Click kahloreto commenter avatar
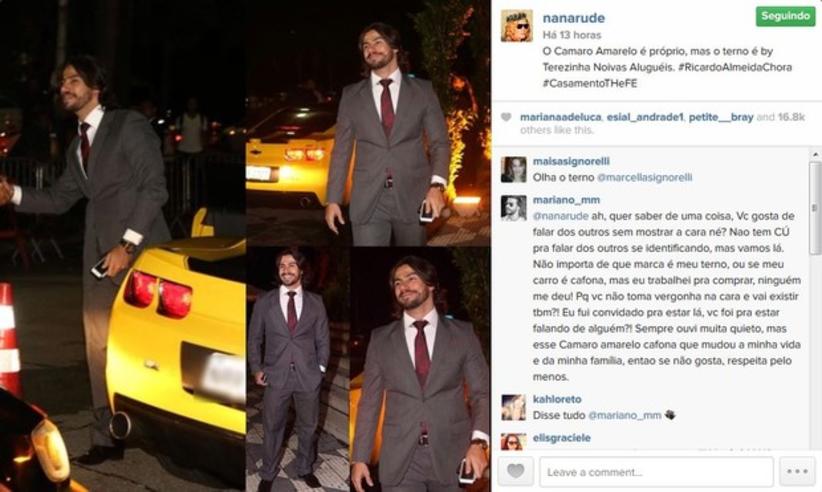Screen dimensions: 822x492 click(513, 407)
